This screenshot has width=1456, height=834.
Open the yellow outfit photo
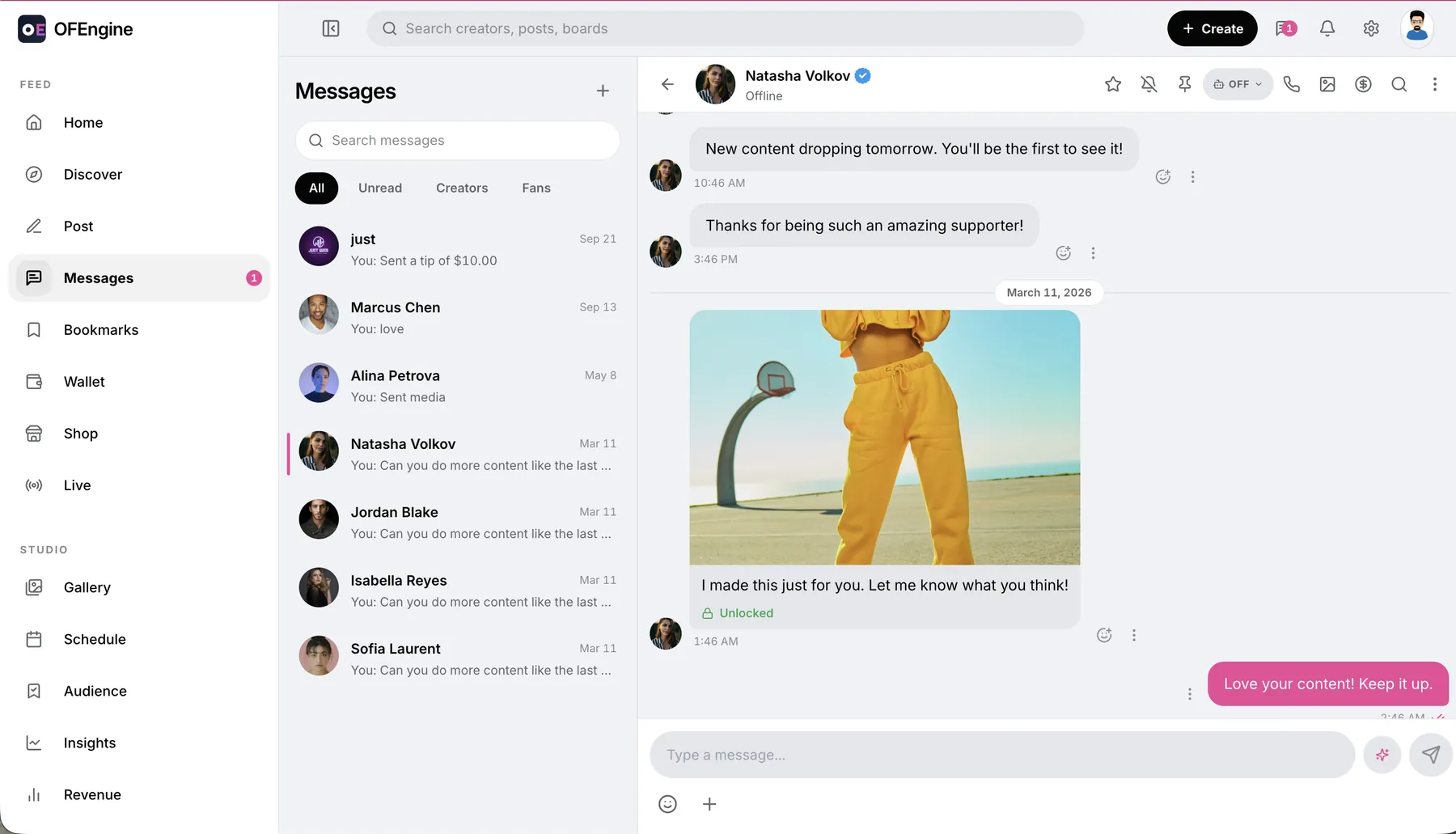click(x=885, y=437)
